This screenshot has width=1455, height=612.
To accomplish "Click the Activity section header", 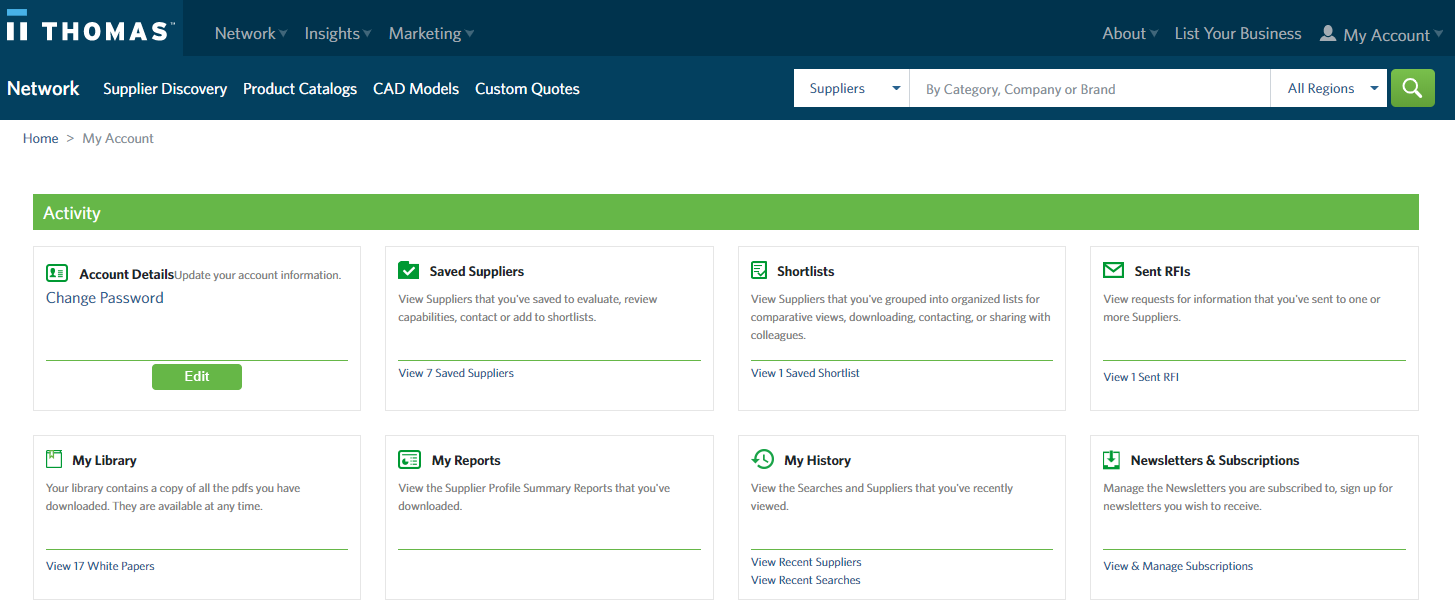I will pos(726,212).
